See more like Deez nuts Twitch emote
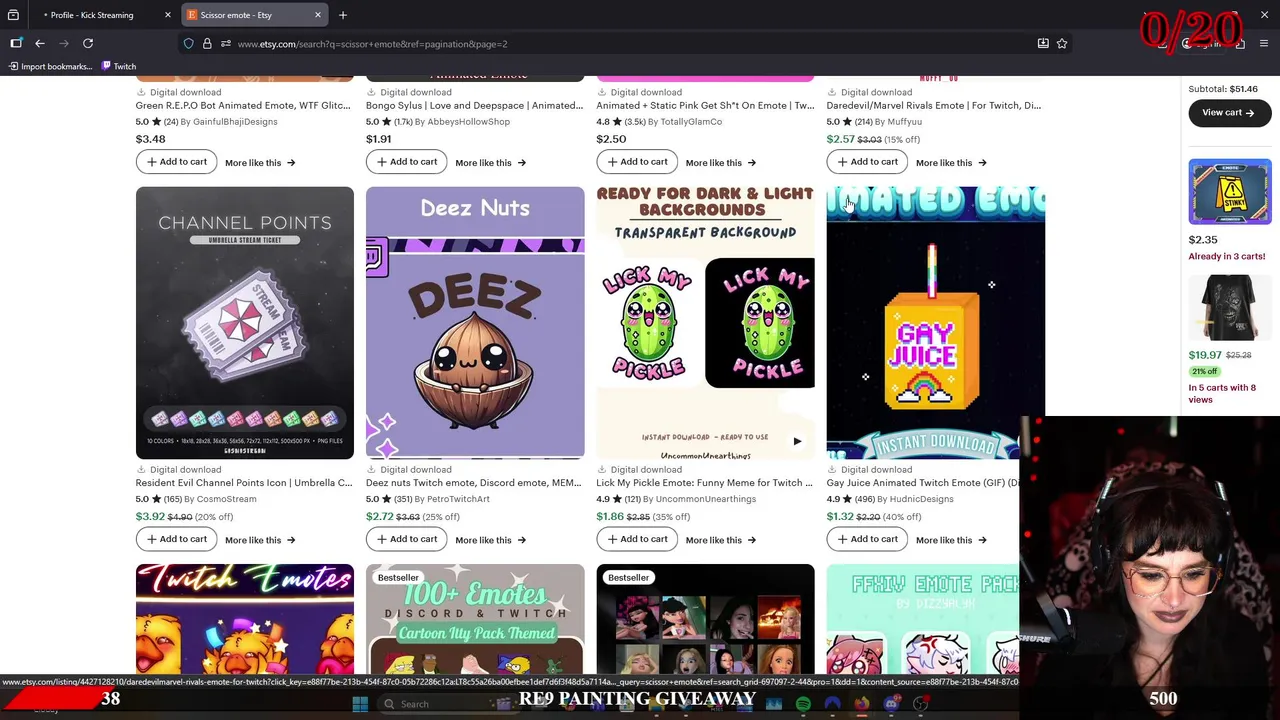Image resolution: width=1280 pixels, height=720 pixels. 490,540
